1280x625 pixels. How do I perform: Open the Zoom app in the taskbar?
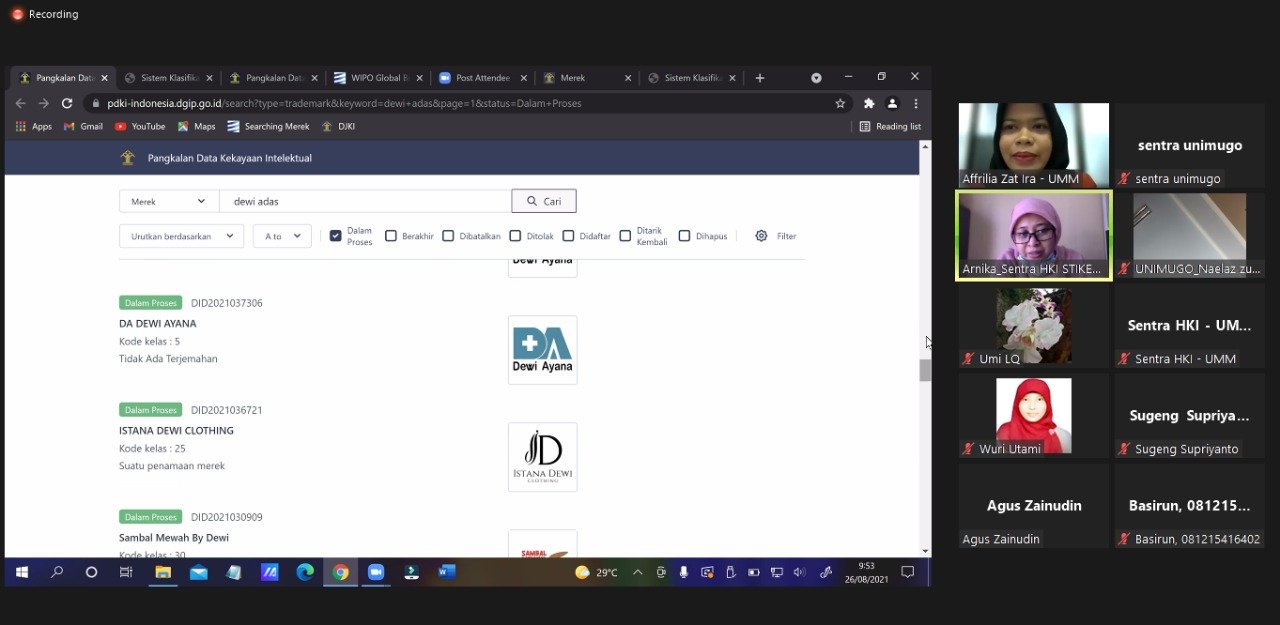376,572
